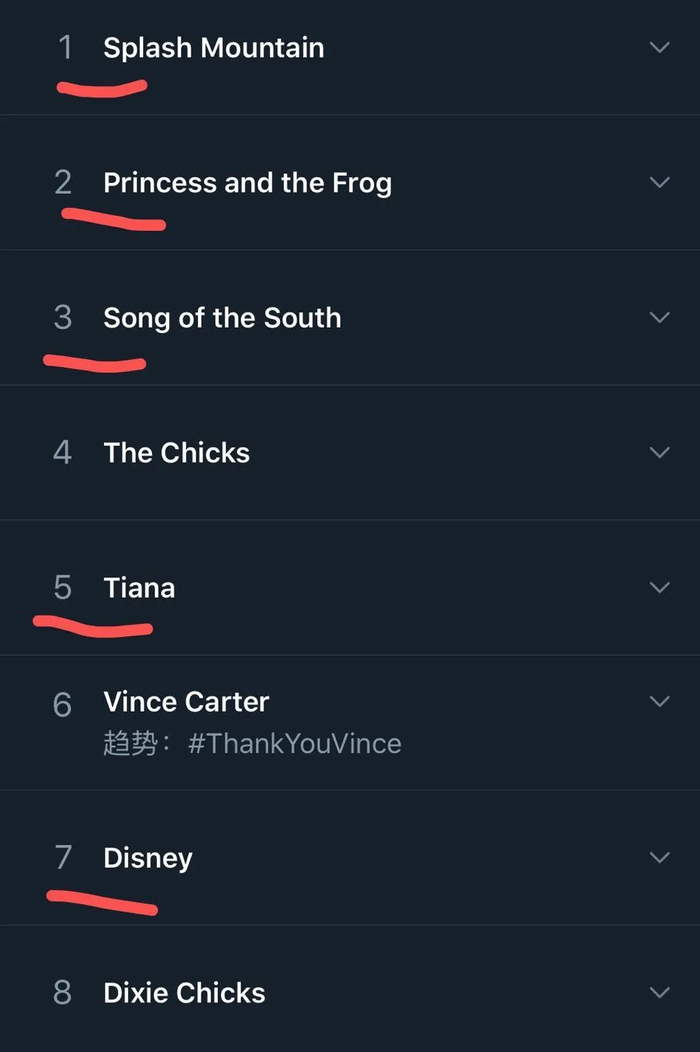
Task: Expand Song of the South chevron
Action: click(659, 317)
